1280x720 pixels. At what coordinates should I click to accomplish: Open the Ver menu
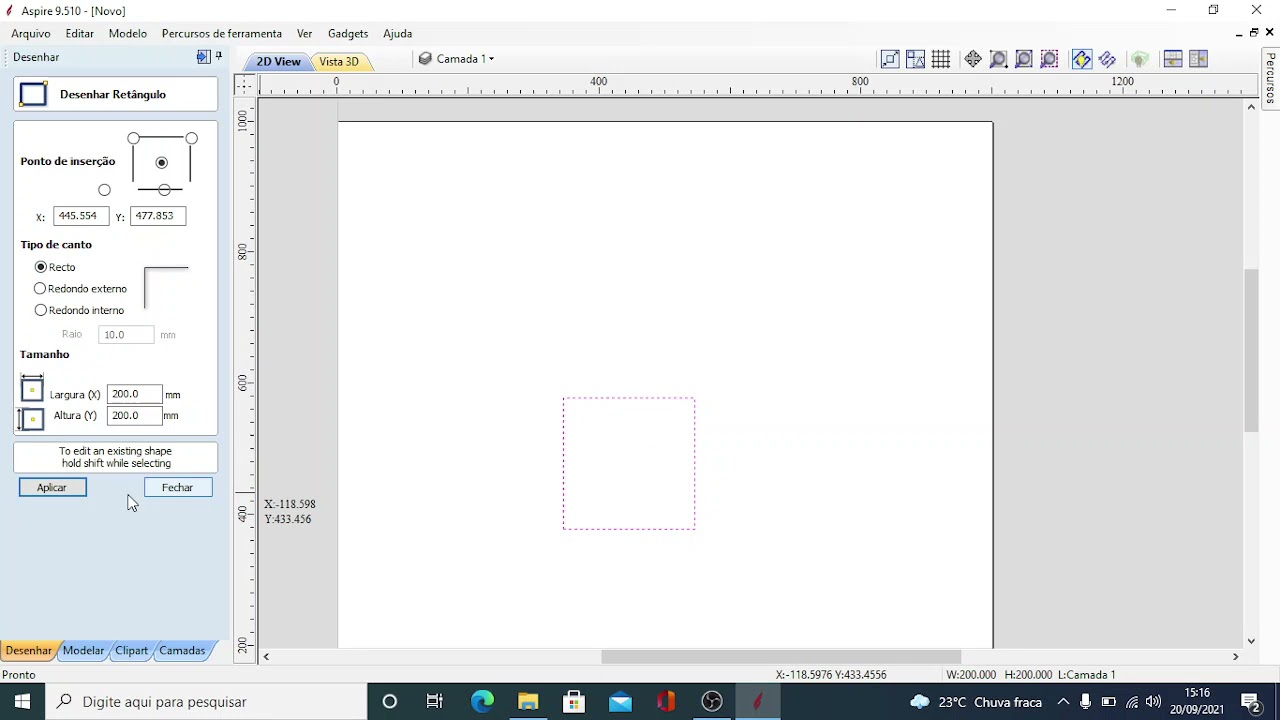click(x=304, y=33)
